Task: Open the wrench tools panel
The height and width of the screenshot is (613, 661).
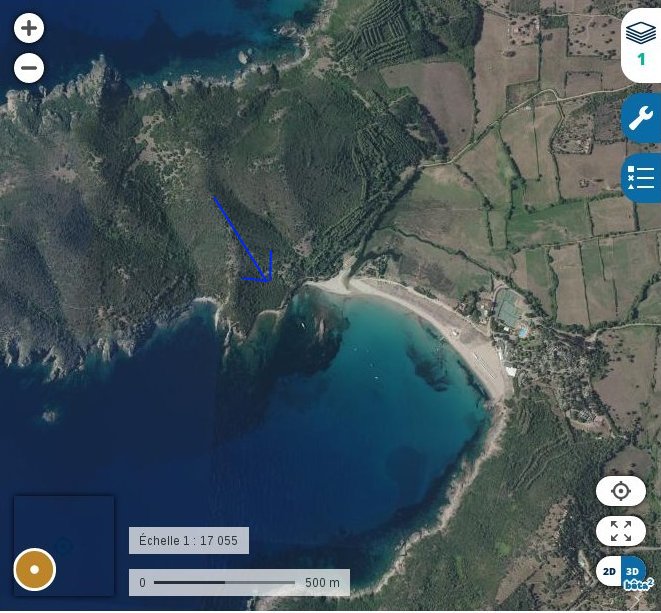Action: coord(641,118)
